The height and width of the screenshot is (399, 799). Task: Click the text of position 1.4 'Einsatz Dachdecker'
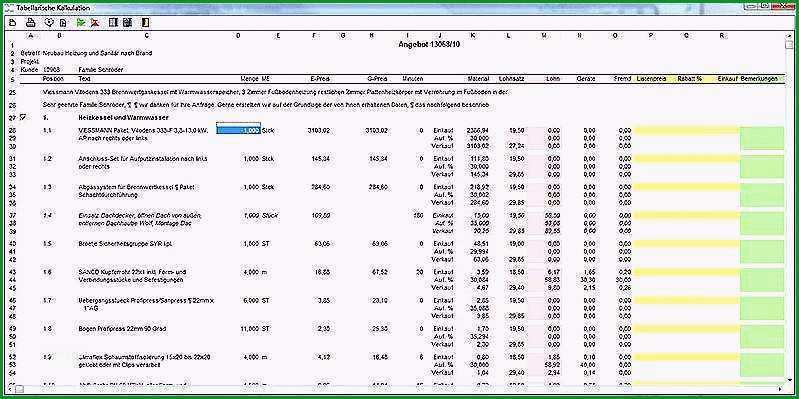coord(140,219)
